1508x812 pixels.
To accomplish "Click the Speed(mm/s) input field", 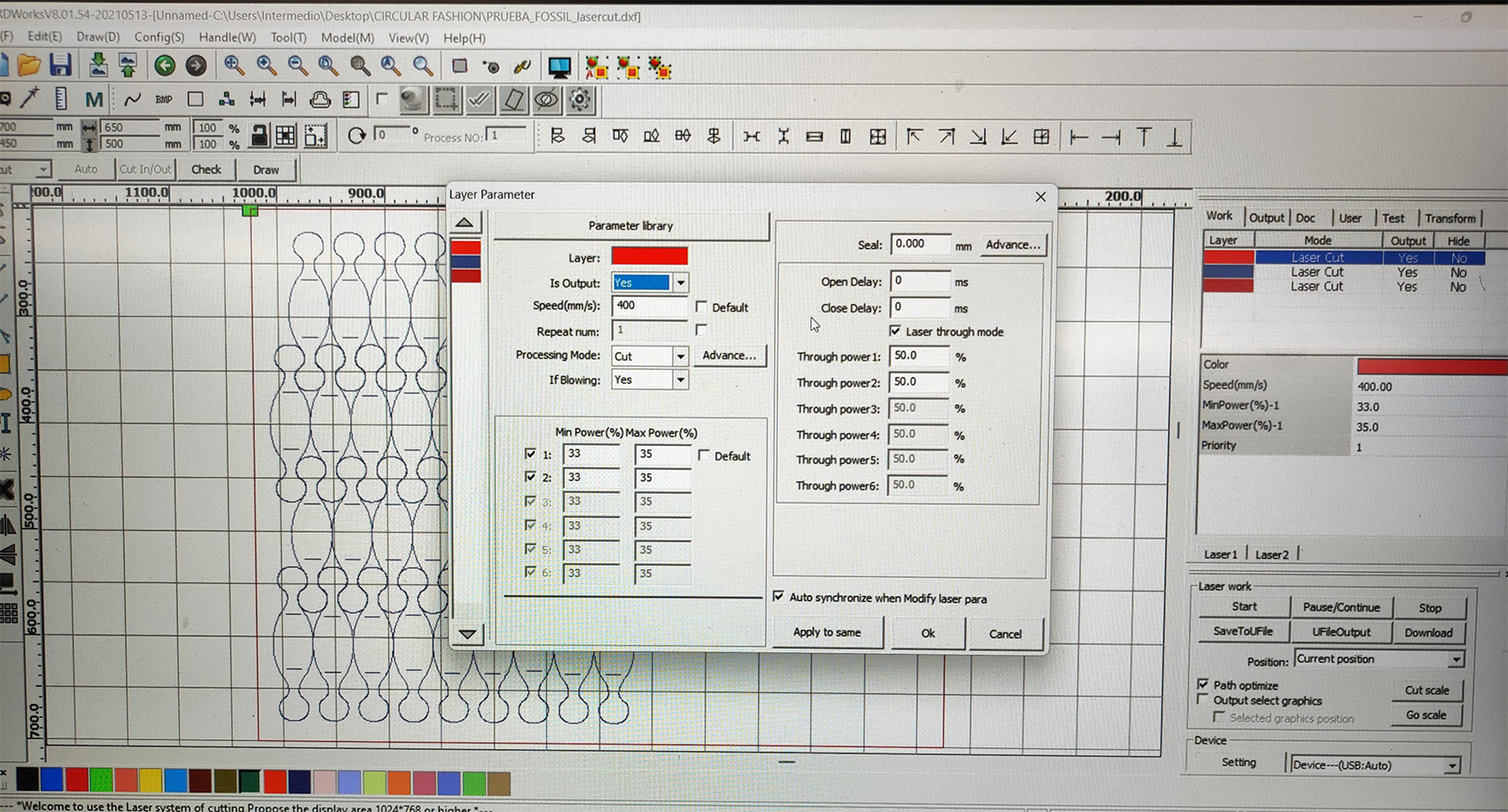I will 649,306.
